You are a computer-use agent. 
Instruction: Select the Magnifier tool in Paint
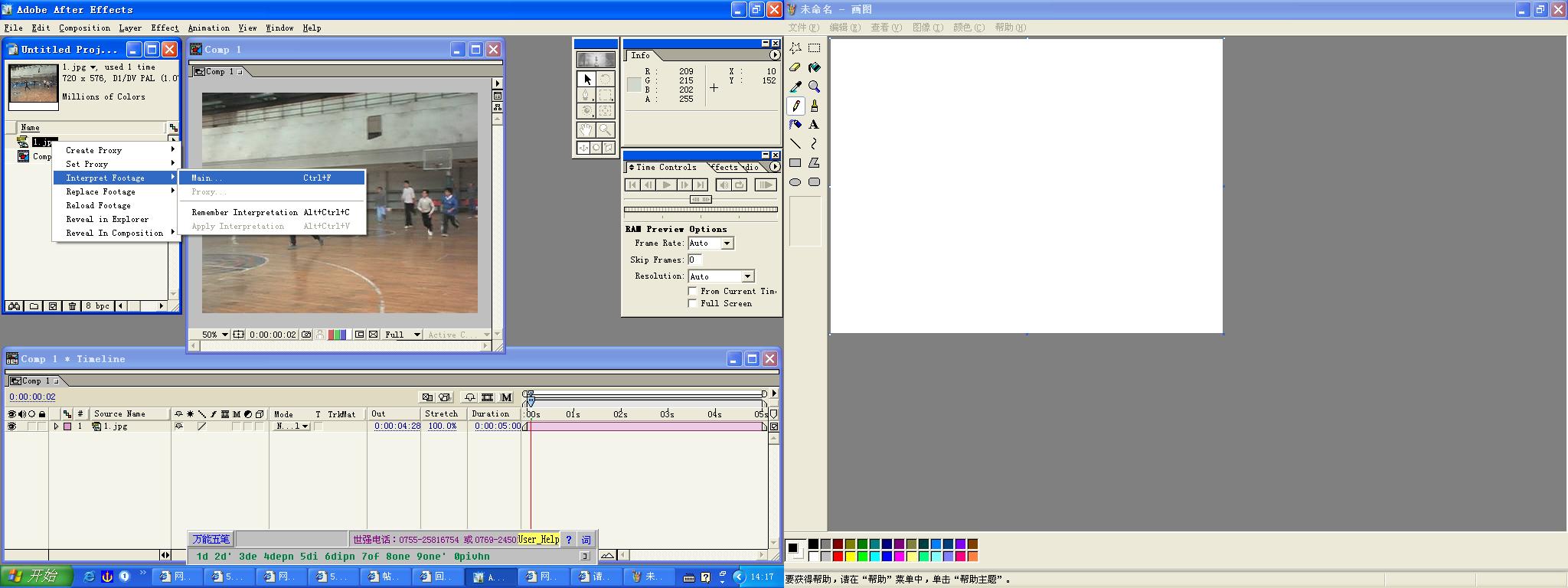[814, 87]
